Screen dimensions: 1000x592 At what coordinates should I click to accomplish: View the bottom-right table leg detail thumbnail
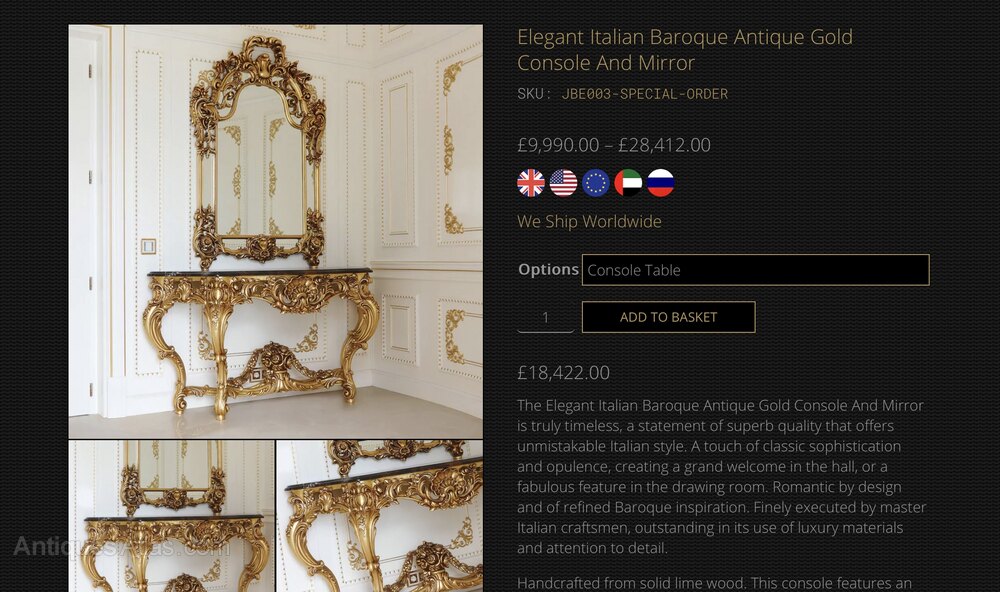(x=380, y=516)
